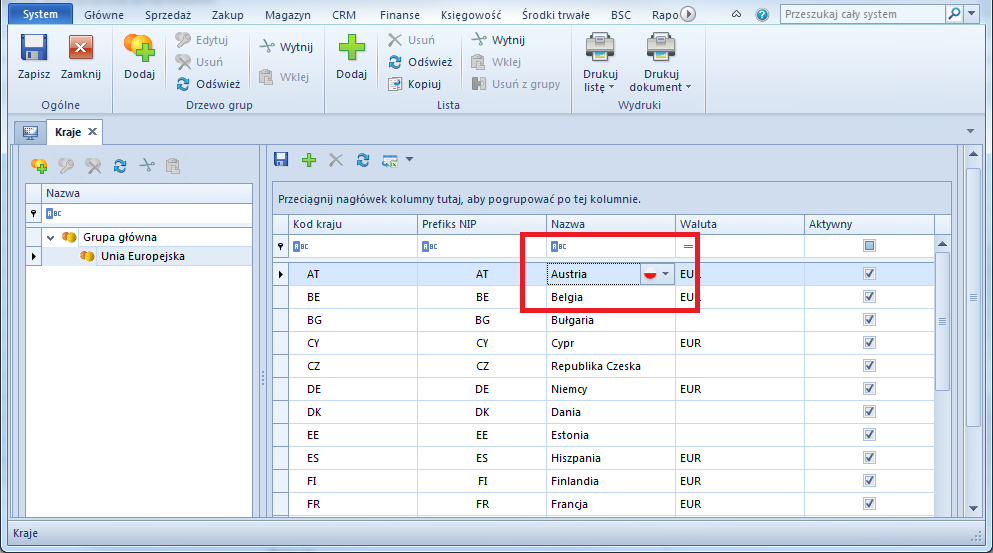
Task: Click add group icon in tree toolbar
Action: [39, 166]
